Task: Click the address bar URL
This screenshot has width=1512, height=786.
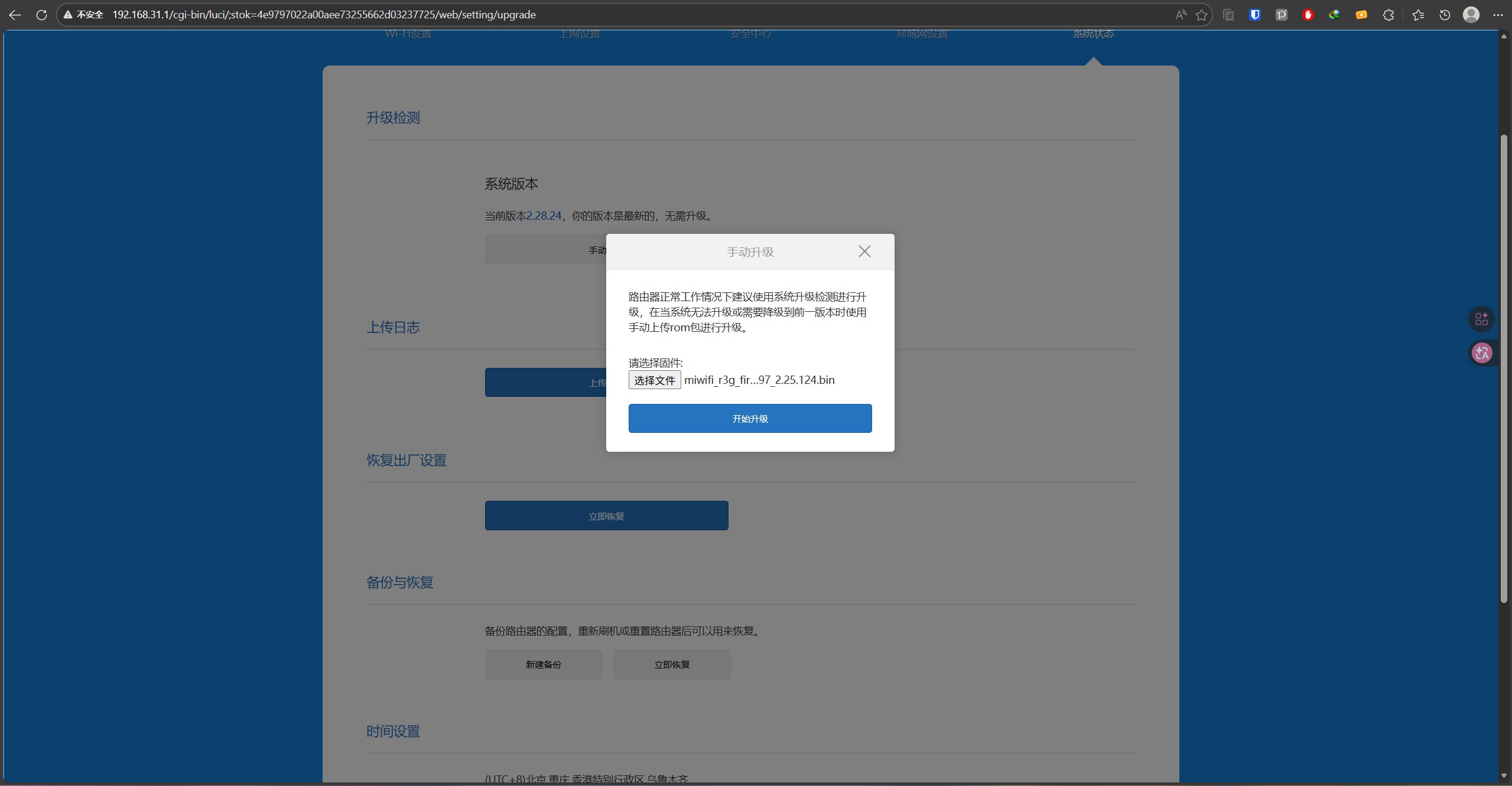Action: click(x=324, y=15)
